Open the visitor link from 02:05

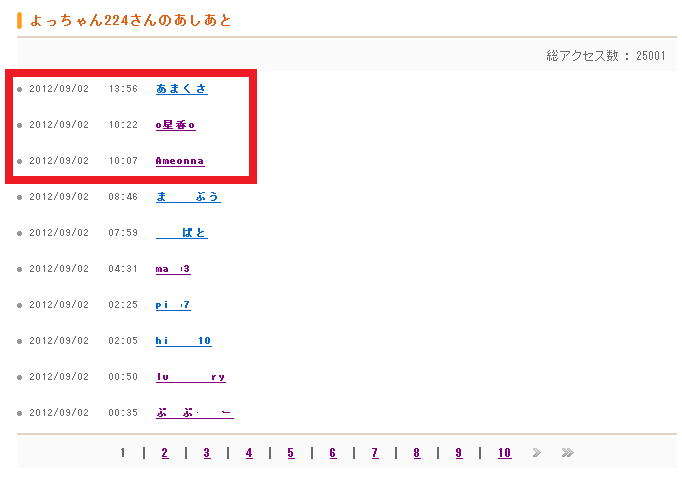tap(183, 341)
